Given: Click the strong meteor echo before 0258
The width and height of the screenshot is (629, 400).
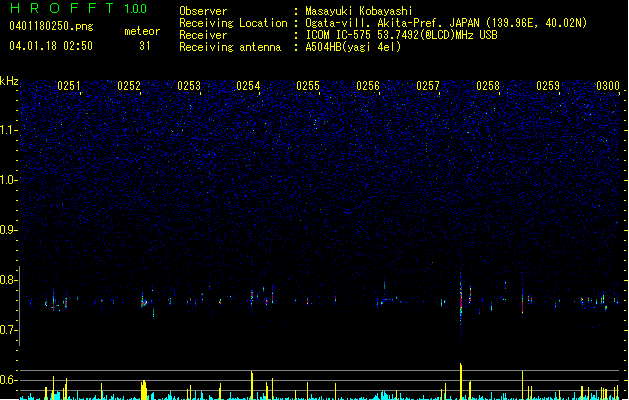Looking at the screenshot, I should click(x=461, y=301).
